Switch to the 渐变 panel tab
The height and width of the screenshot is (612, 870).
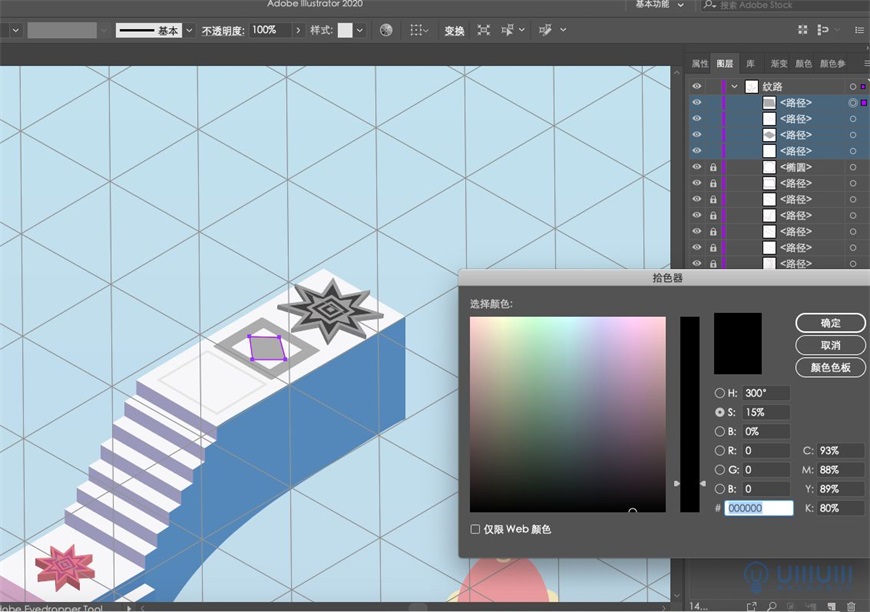coord(777,63)
